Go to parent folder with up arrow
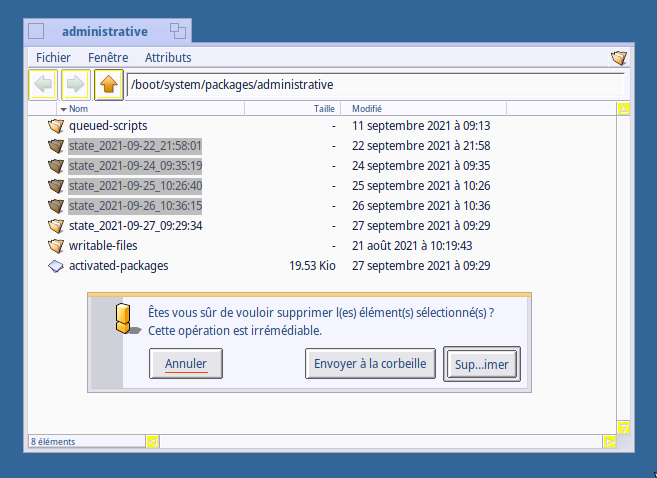 coord(109,85)
